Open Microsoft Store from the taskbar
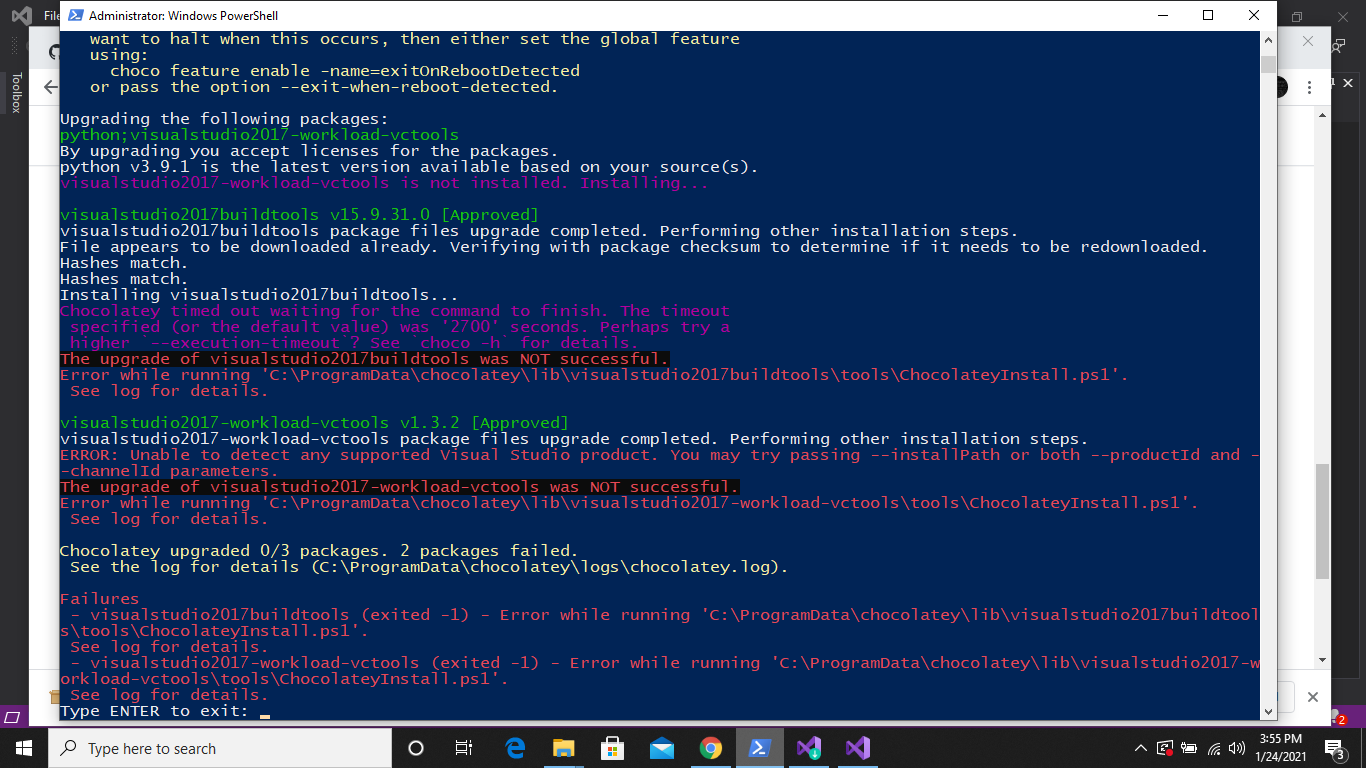 [x=613, y=748]
